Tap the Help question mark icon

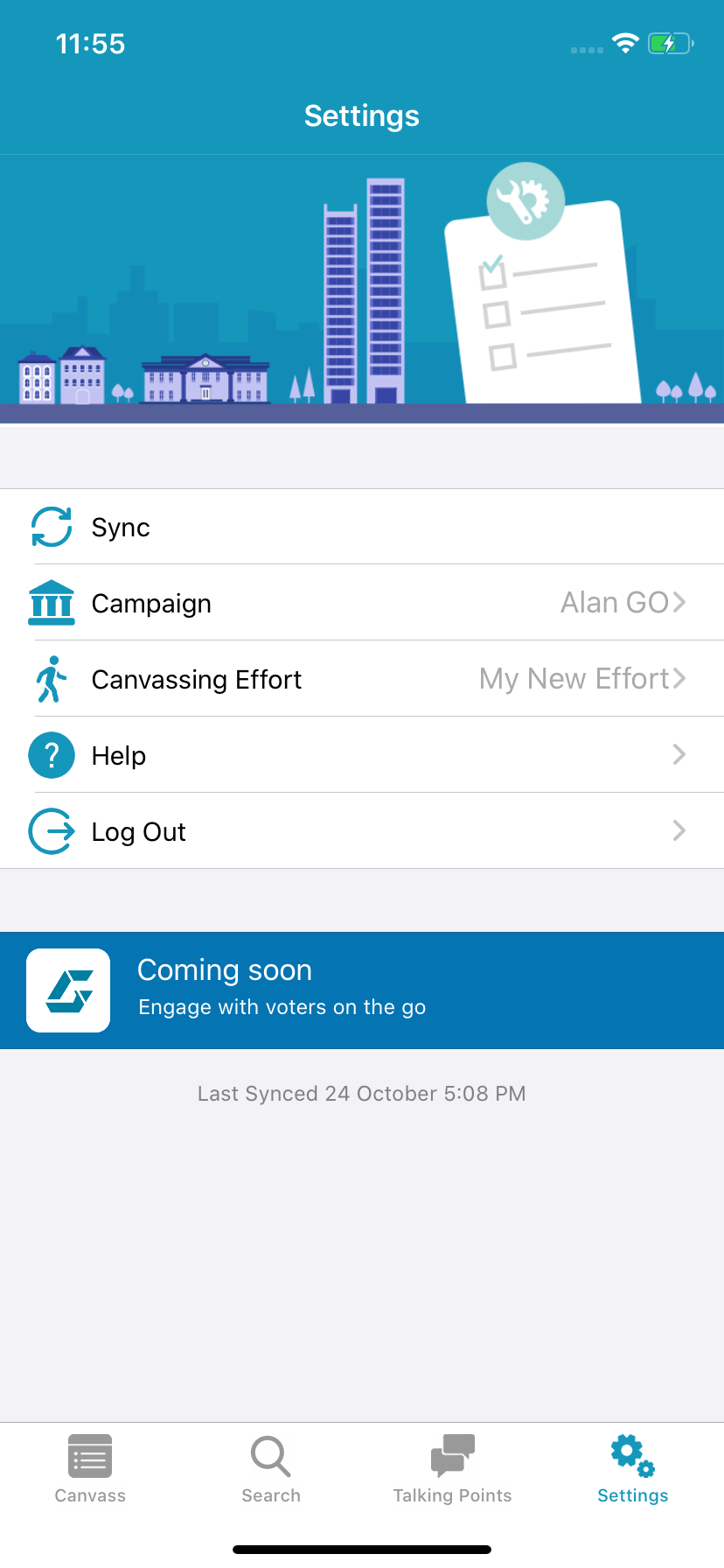tap(51, 755)
